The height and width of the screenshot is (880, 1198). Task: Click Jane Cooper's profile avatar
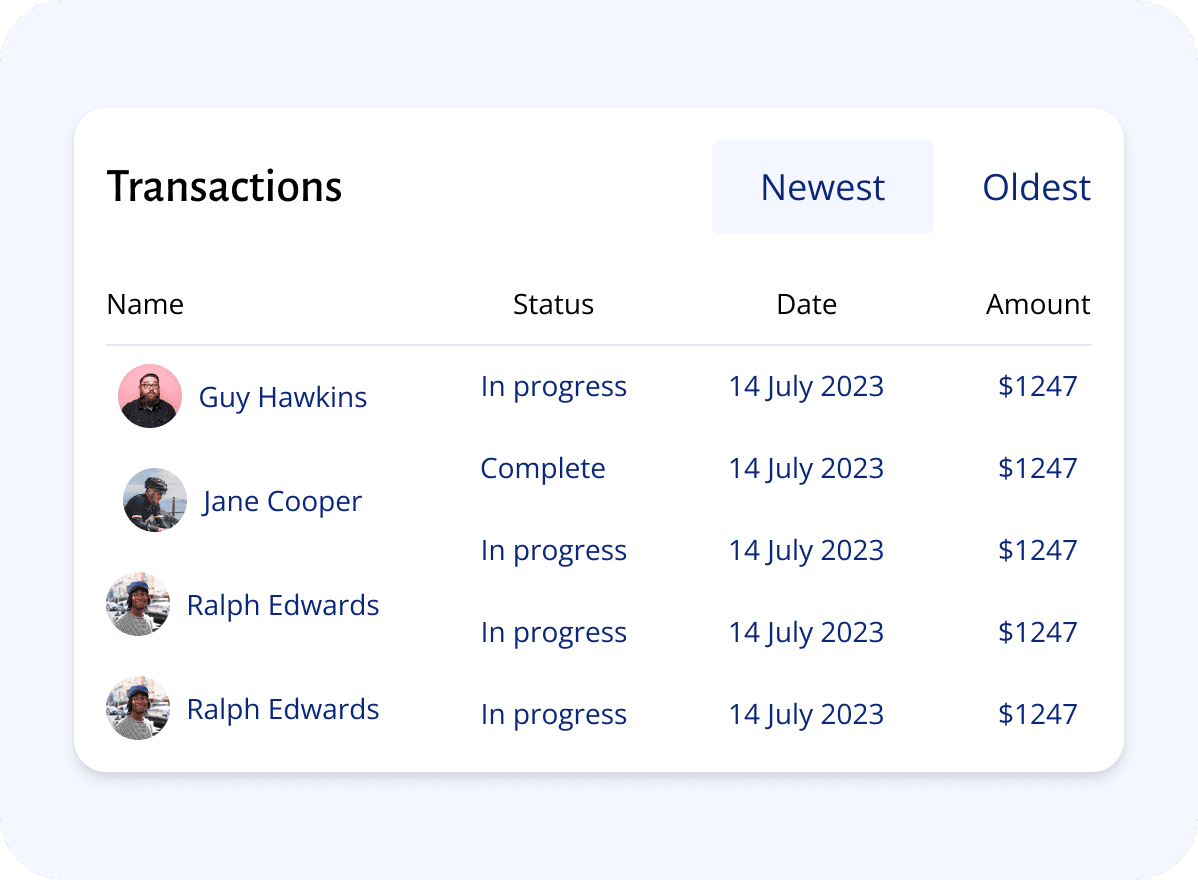[x=155, y=500]
